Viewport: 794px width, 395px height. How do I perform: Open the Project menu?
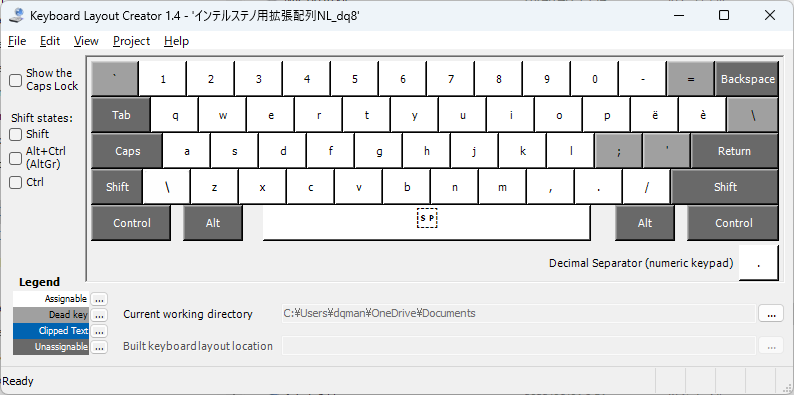pyautogui.click(x=132, y=41)
